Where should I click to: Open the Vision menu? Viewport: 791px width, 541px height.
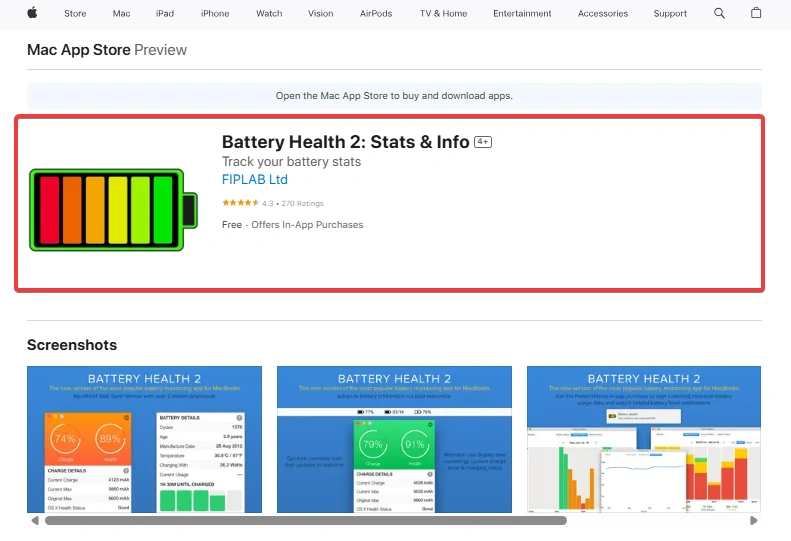[321, 14]
